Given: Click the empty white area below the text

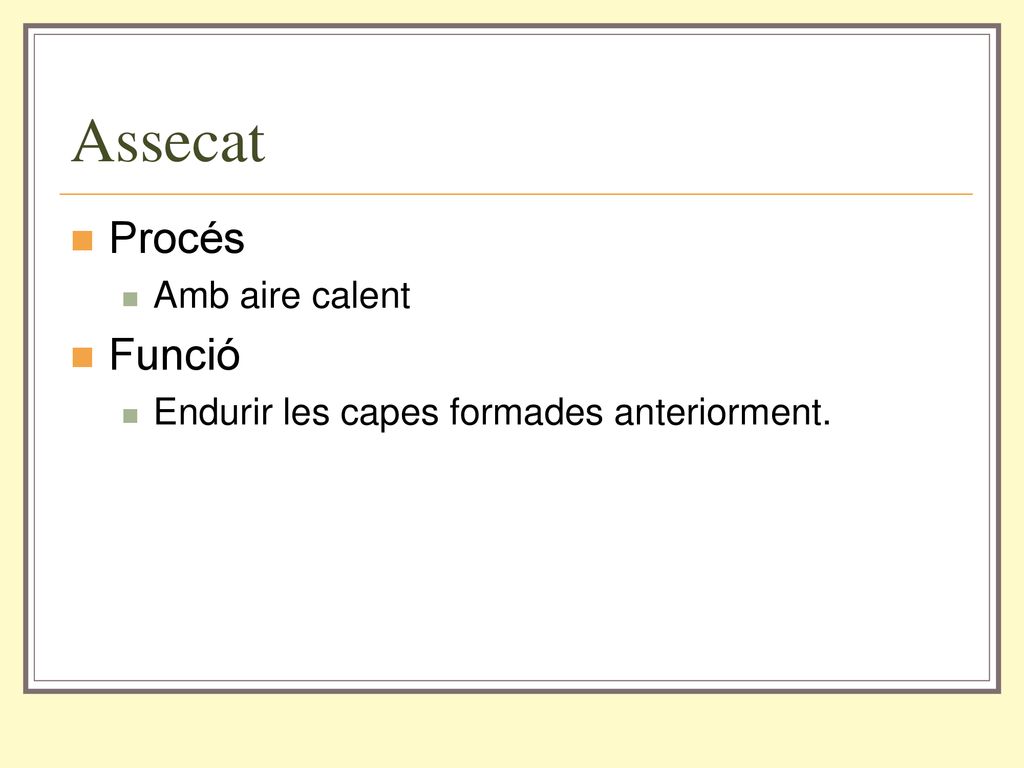Looking at the screenshot, I should (x=512, y=555).
